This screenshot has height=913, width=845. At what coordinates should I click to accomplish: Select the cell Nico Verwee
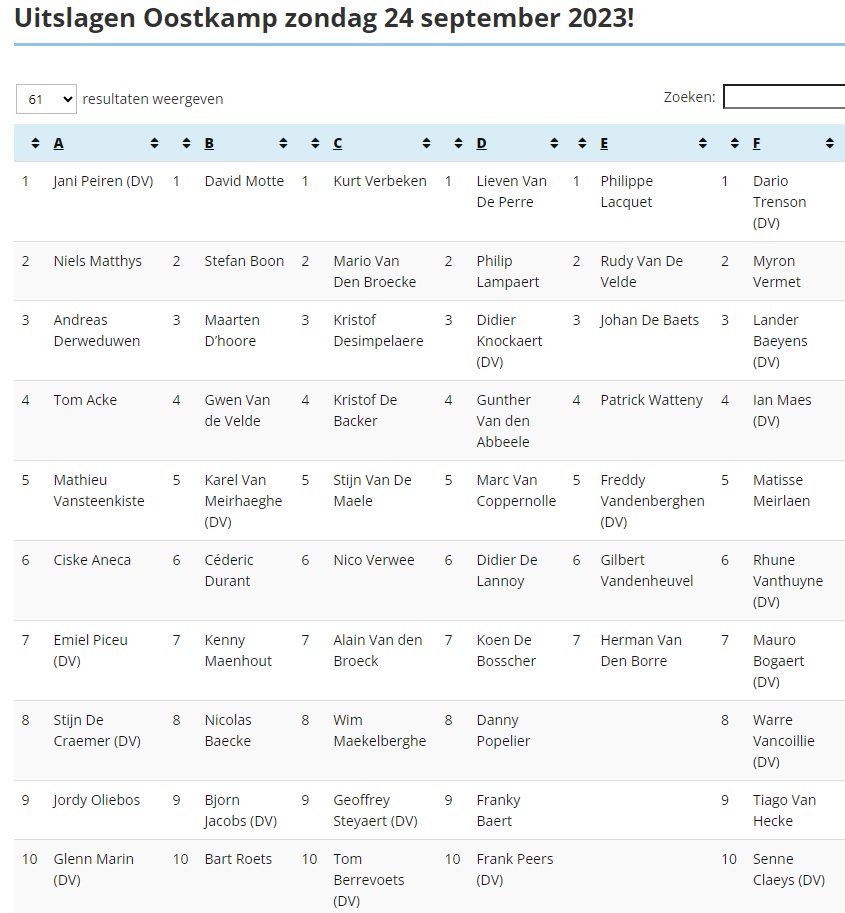coord(374,560)
